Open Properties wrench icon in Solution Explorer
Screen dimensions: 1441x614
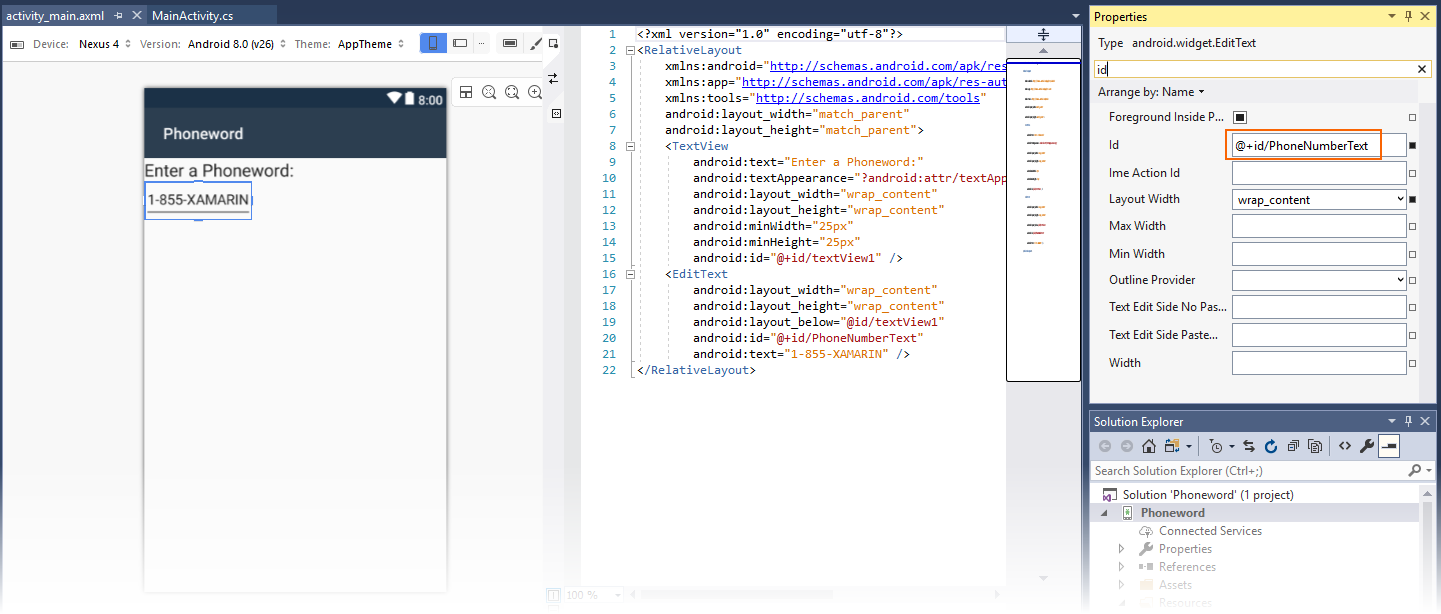point(1366,446)
